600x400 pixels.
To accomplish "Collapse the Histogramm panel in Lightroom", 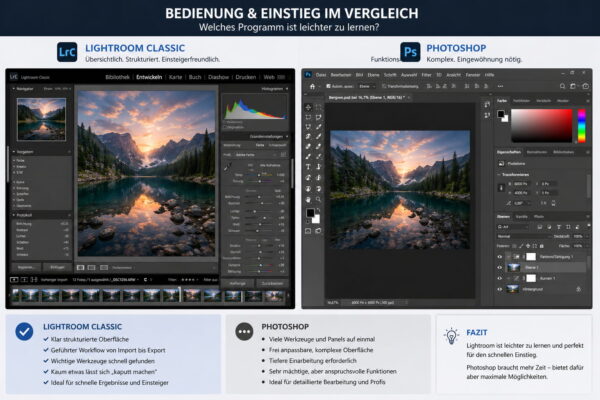I will point(287,89).
